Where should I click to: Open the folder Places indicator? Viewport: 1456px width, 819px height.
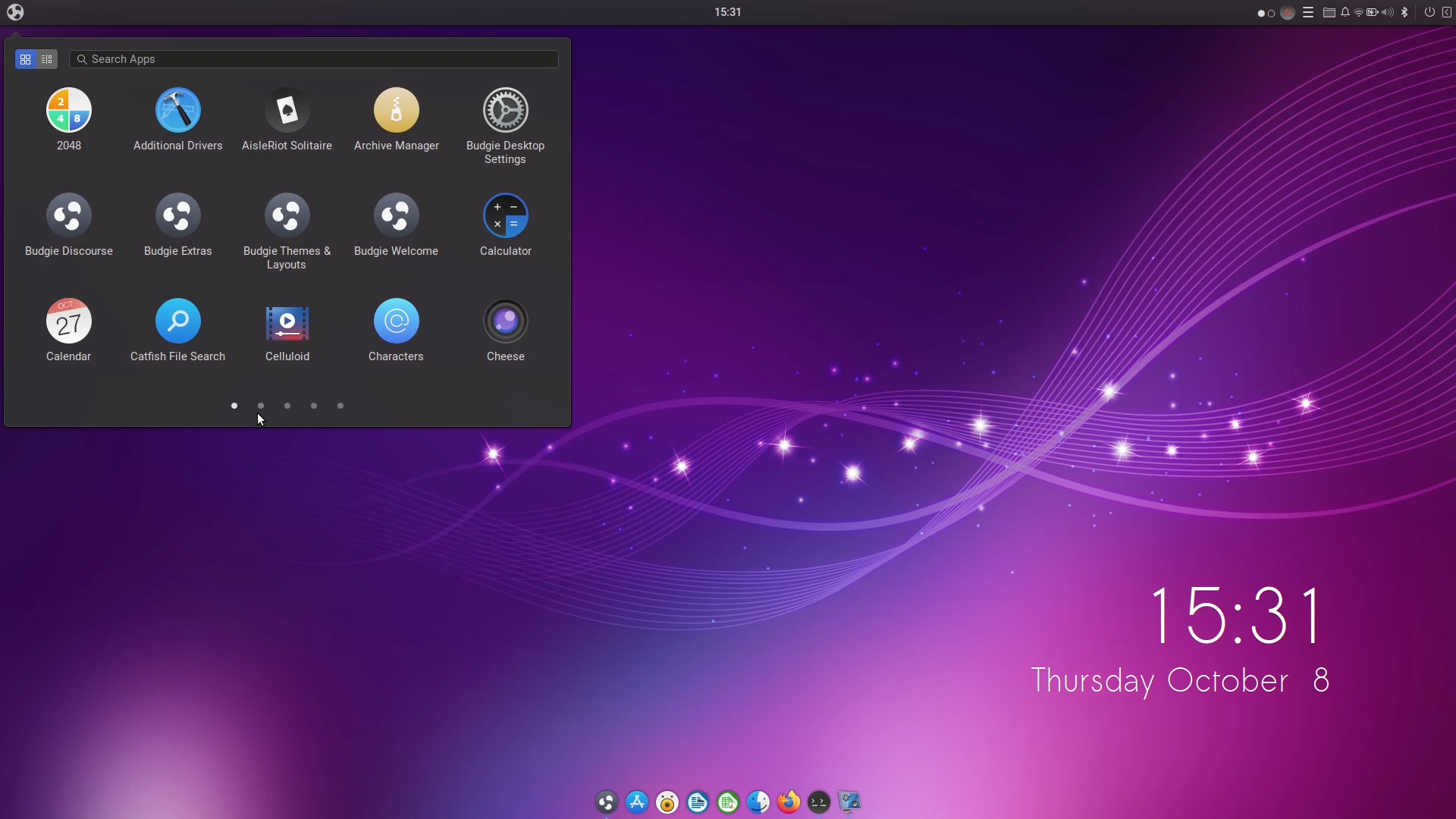point(1329,12)
